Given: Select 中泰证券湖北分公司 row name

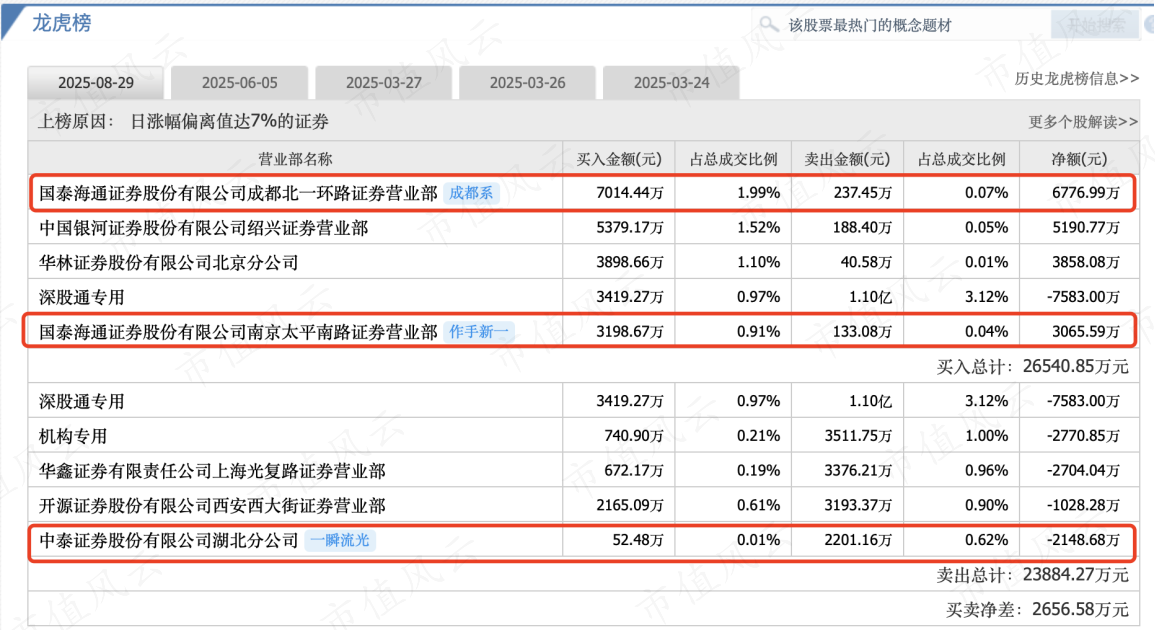Looking at the screenshot, I should pyautogui.click(x=169, y=540).
